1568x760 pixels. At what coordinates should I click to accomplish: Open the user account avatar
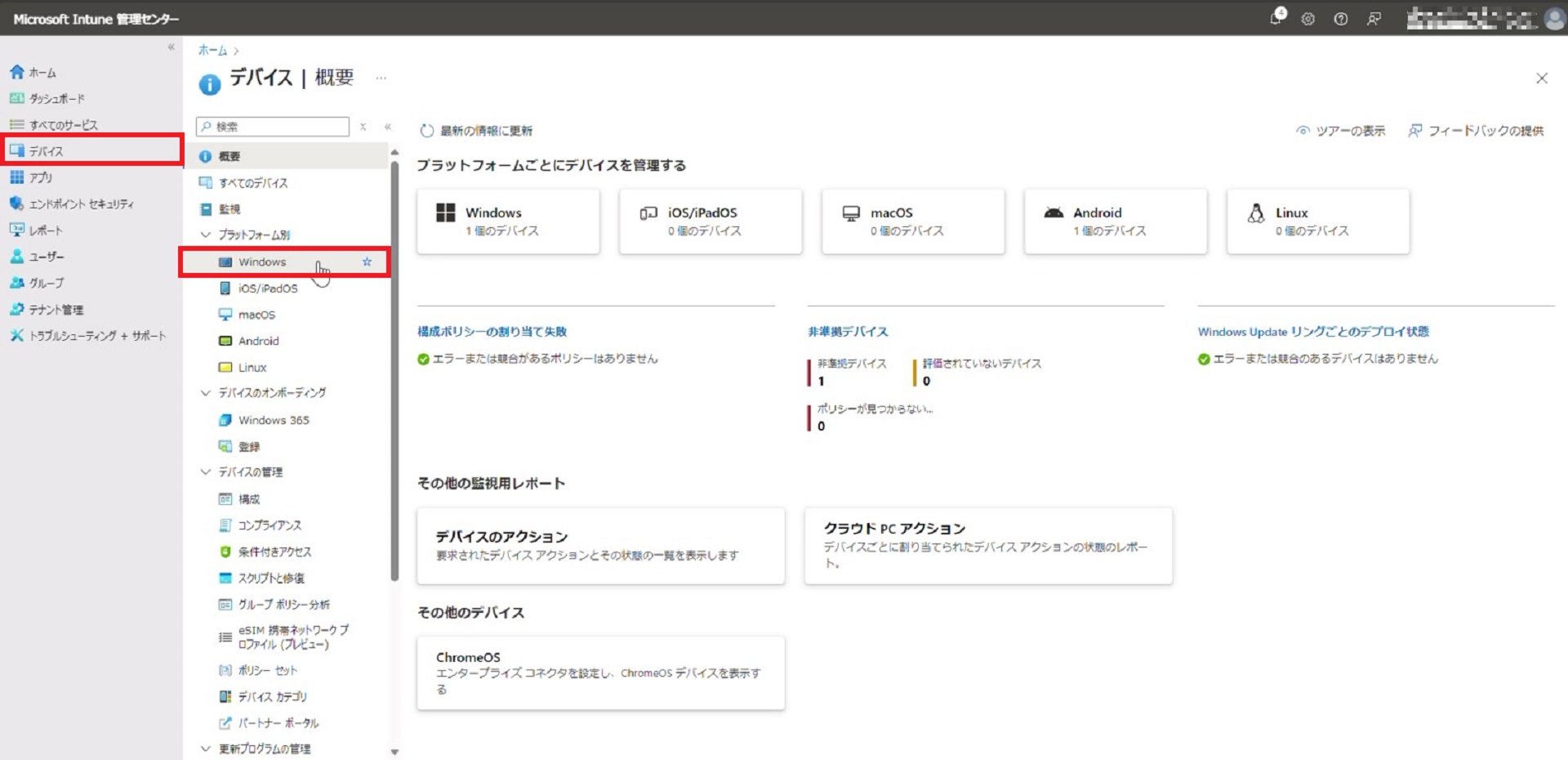coord(1555,19)
